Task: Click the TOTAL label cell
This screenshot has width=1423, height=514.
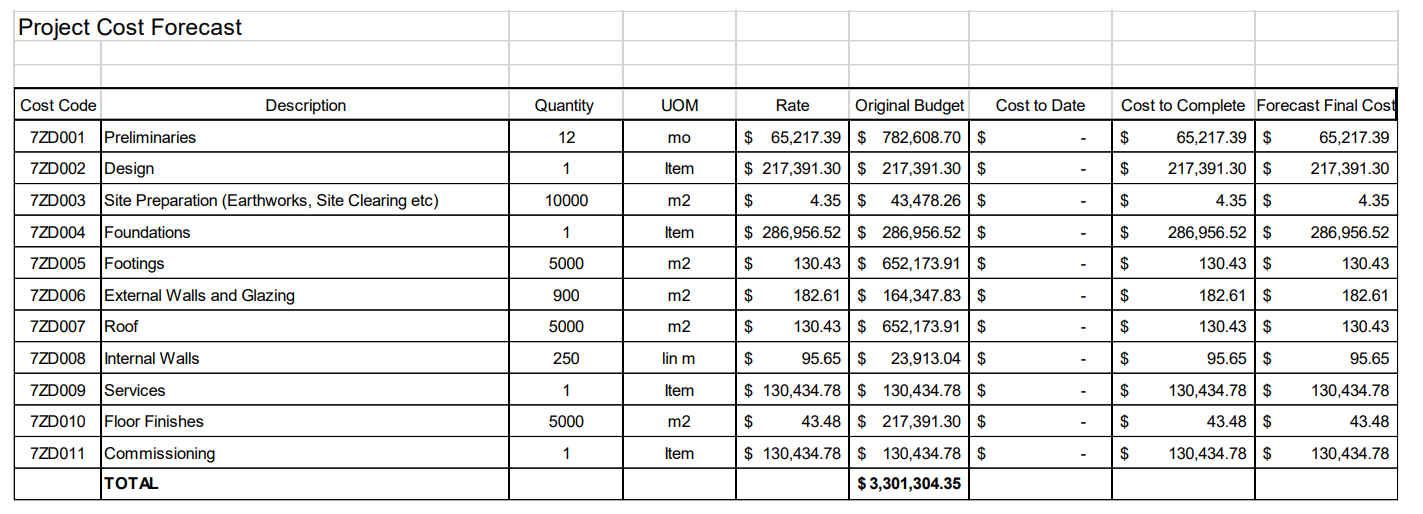Action: [305, 484]
